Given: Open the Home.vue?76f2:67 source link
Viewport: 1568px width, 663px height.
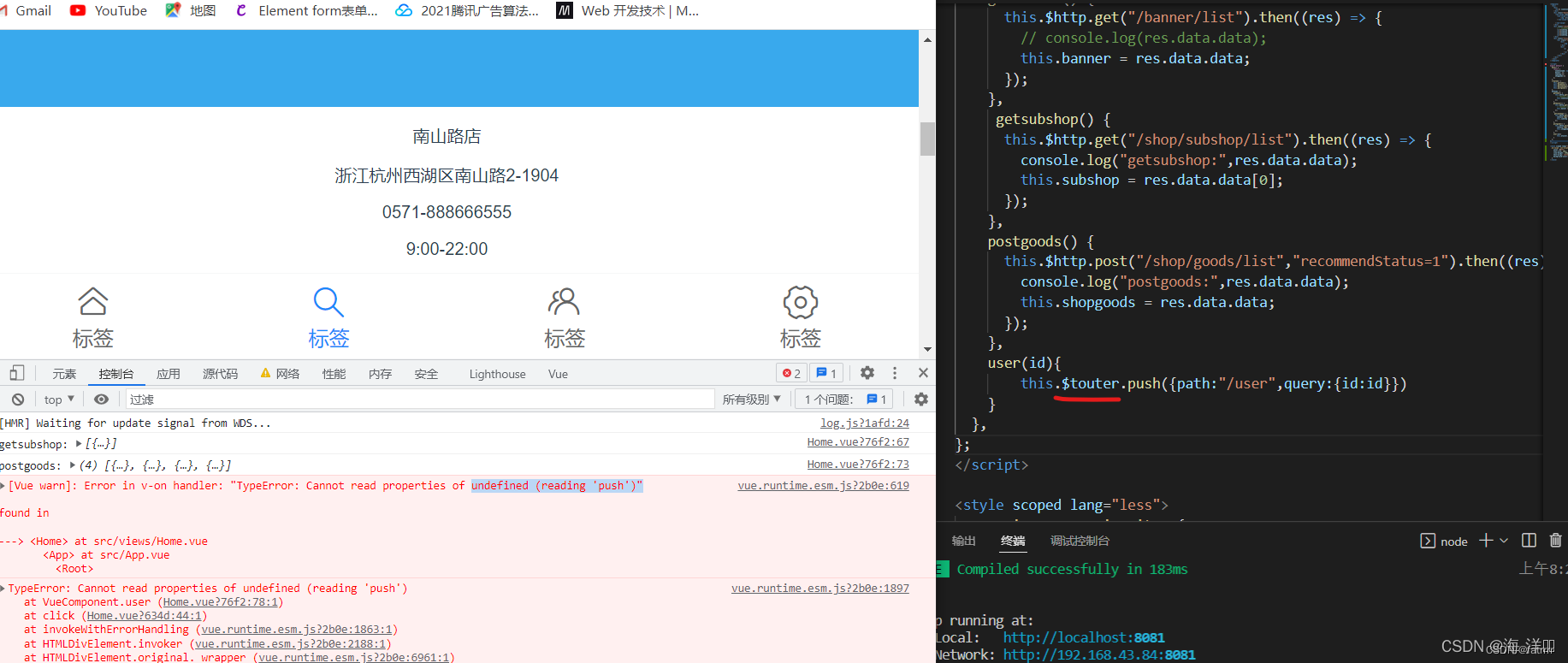Looking at the screenshot, I should pos(858,442).
